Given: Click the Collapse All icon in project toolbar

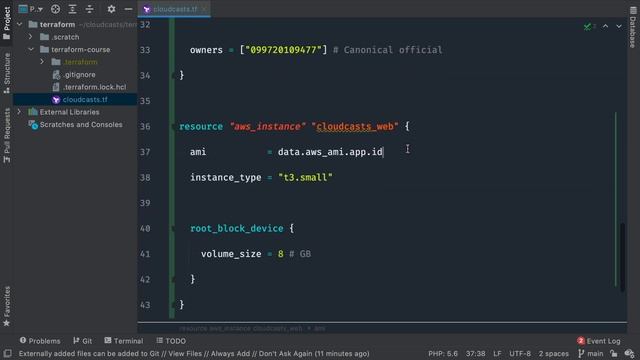Looking at the screenshot, I should [x=89, y=9].
